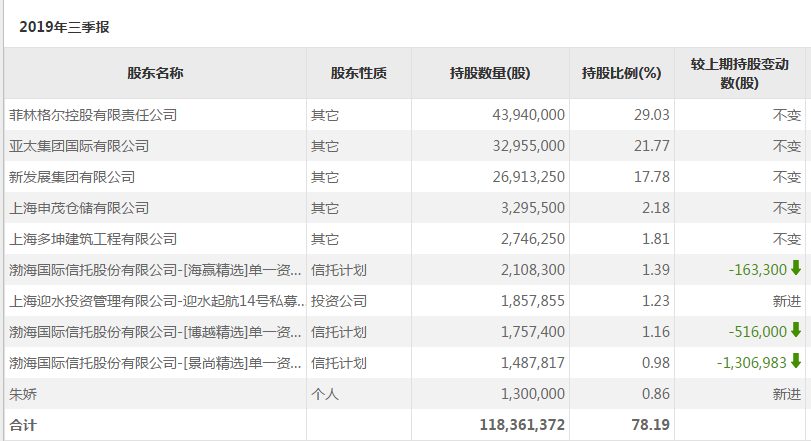Click the percentage value 1.16
811x441 pixels.
pos(656,332)
